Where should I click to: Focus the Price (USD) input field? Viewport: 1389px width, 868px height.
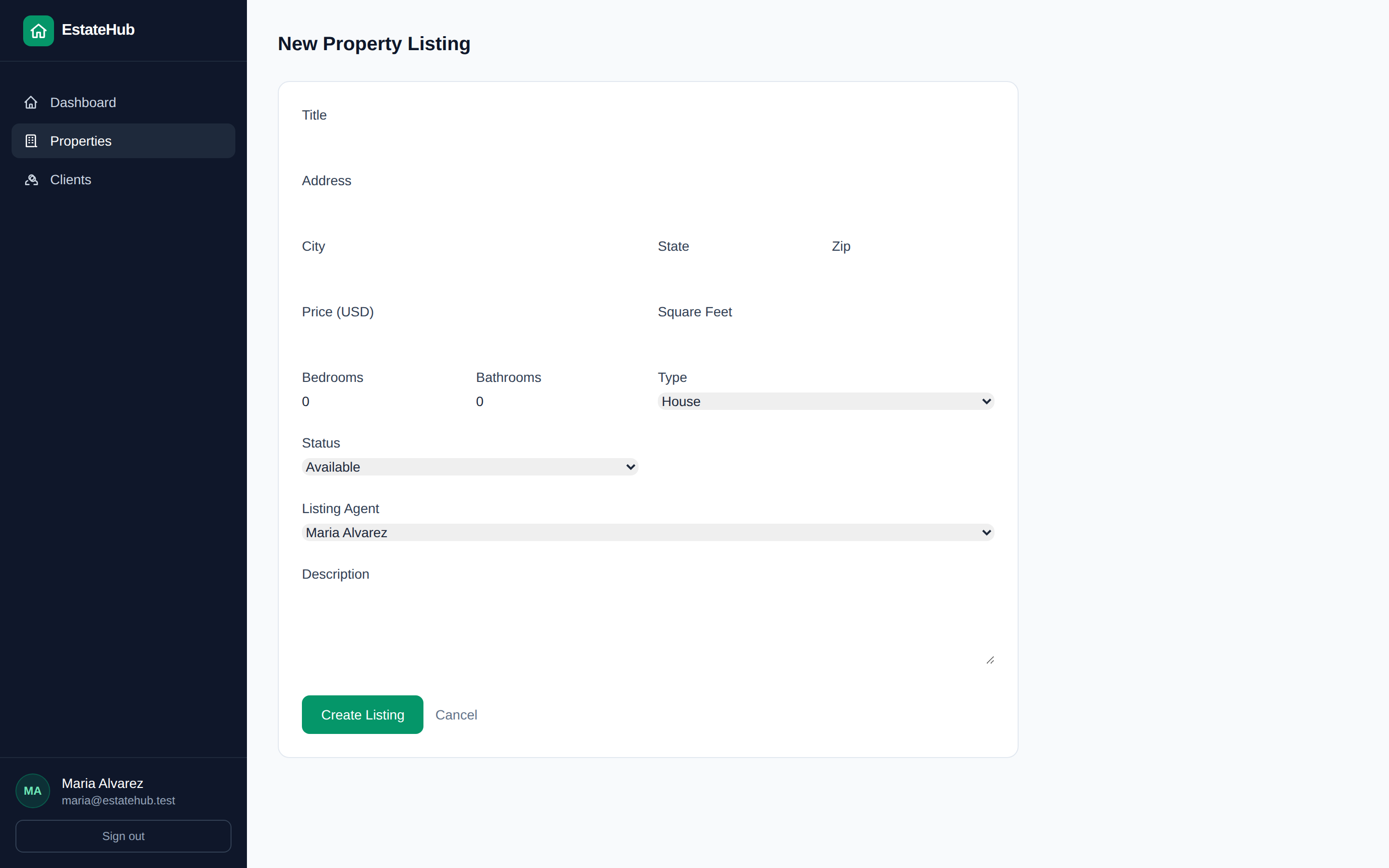point(469,336)
